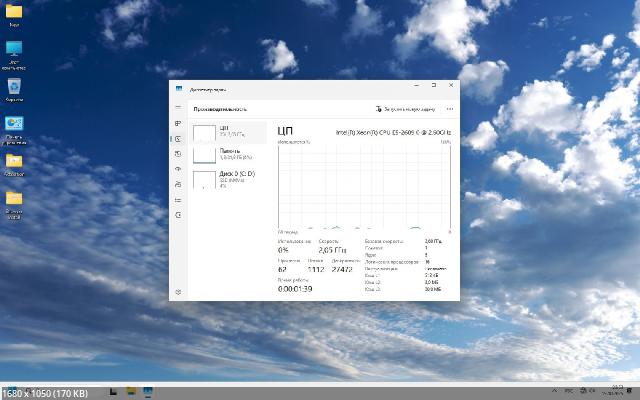Open the Services page icon in sidebar

[178, 213]
